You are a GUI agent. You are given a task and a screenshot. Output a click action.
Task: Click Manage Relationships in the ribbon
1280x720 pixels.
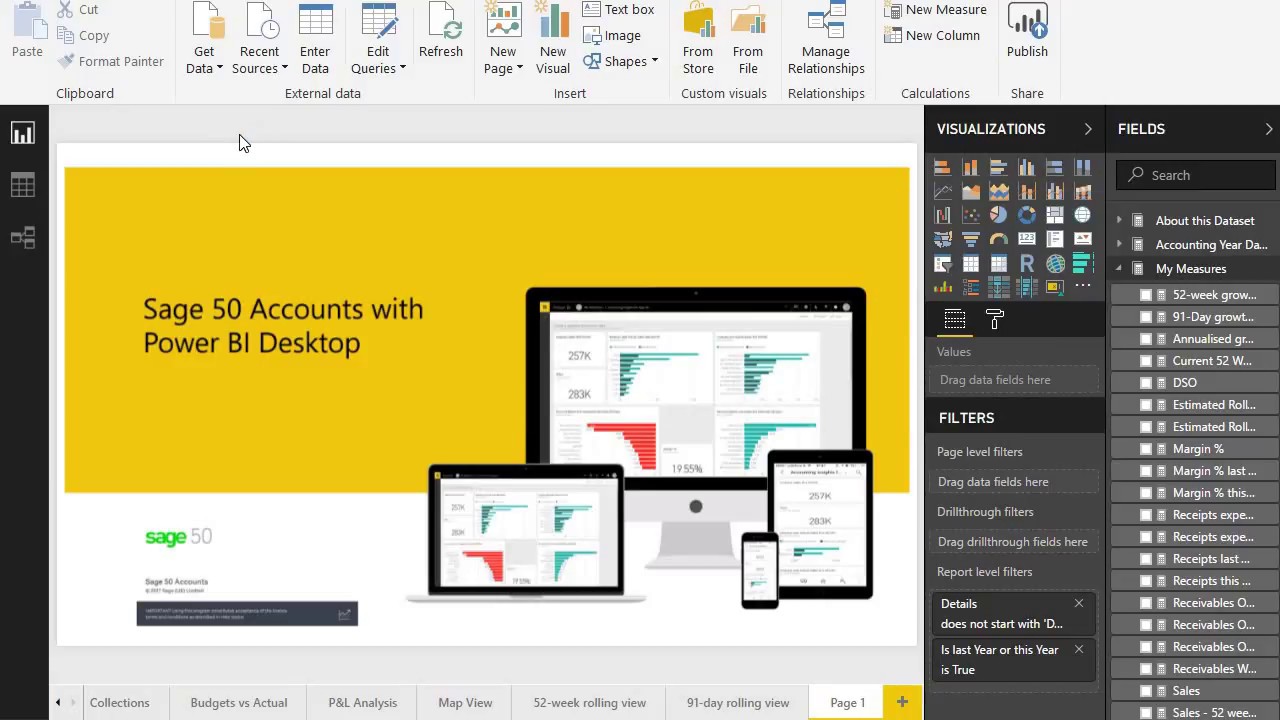click(826, 40)
